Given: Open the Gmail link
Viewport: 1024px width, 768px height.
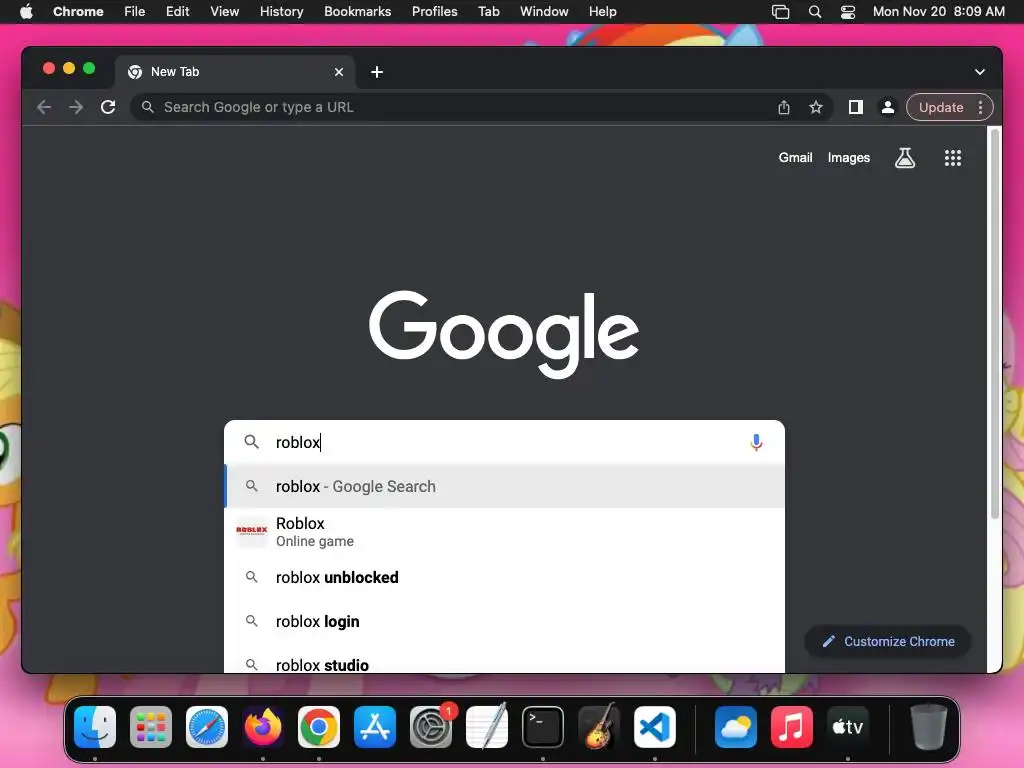Looking at the screenshot, I should [x=795, y=157].
